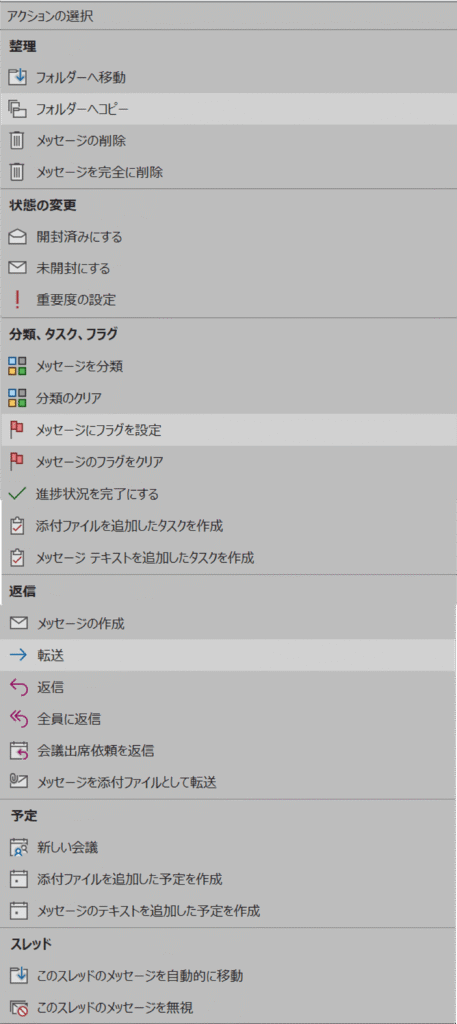The width and height of the screenshot is (457, 1024).
Task: Click the trash icon for メッセージの削除
Action: coord(18,140)
